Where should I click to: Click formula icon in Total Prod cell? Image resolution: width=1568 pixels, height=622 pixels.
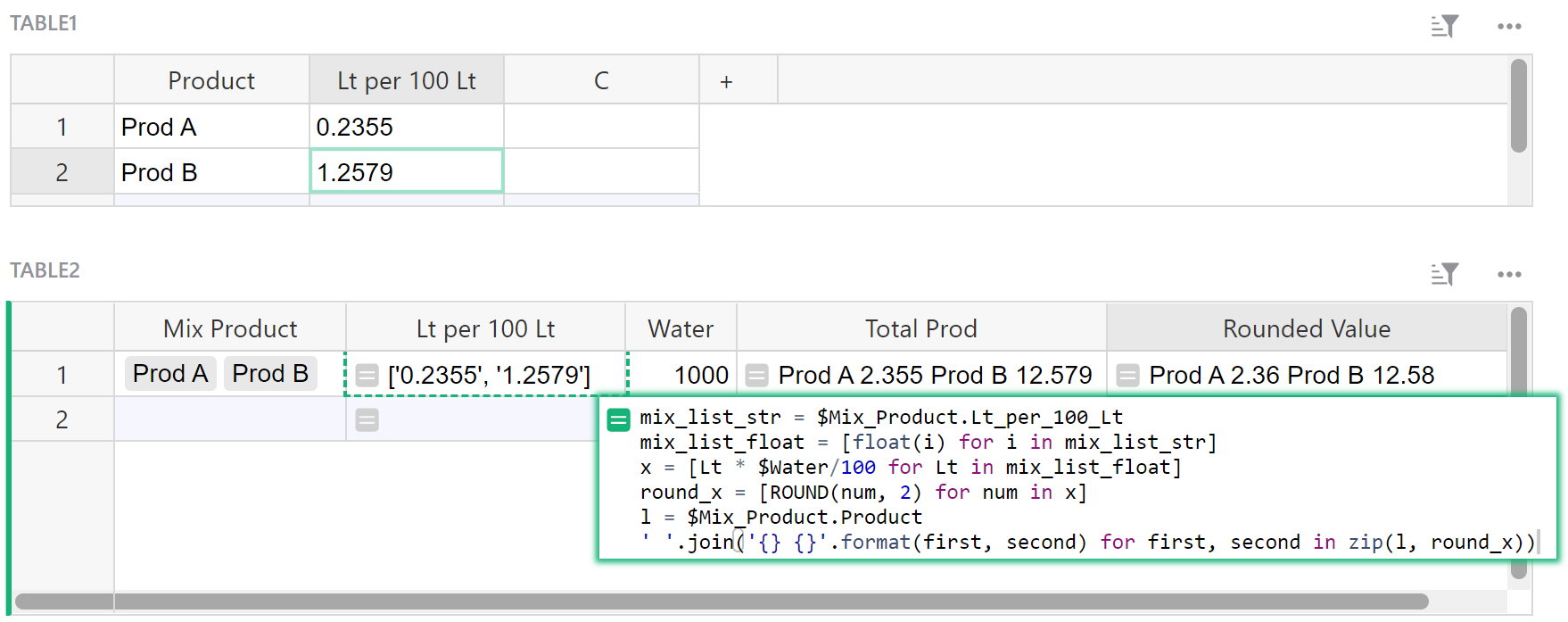pos(757,376)
